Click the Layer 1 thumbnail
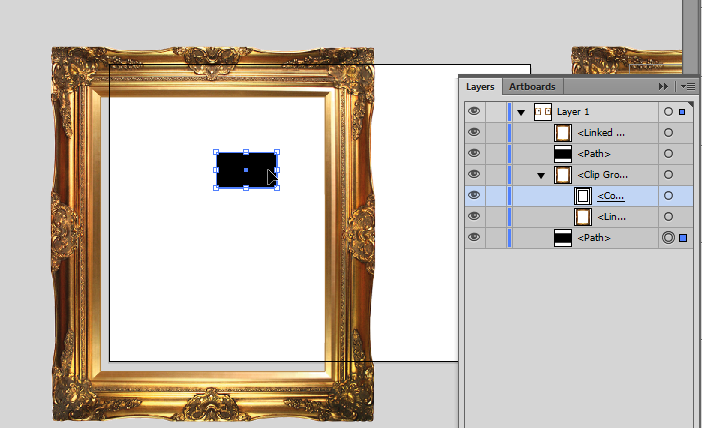 tap(543, 112)
